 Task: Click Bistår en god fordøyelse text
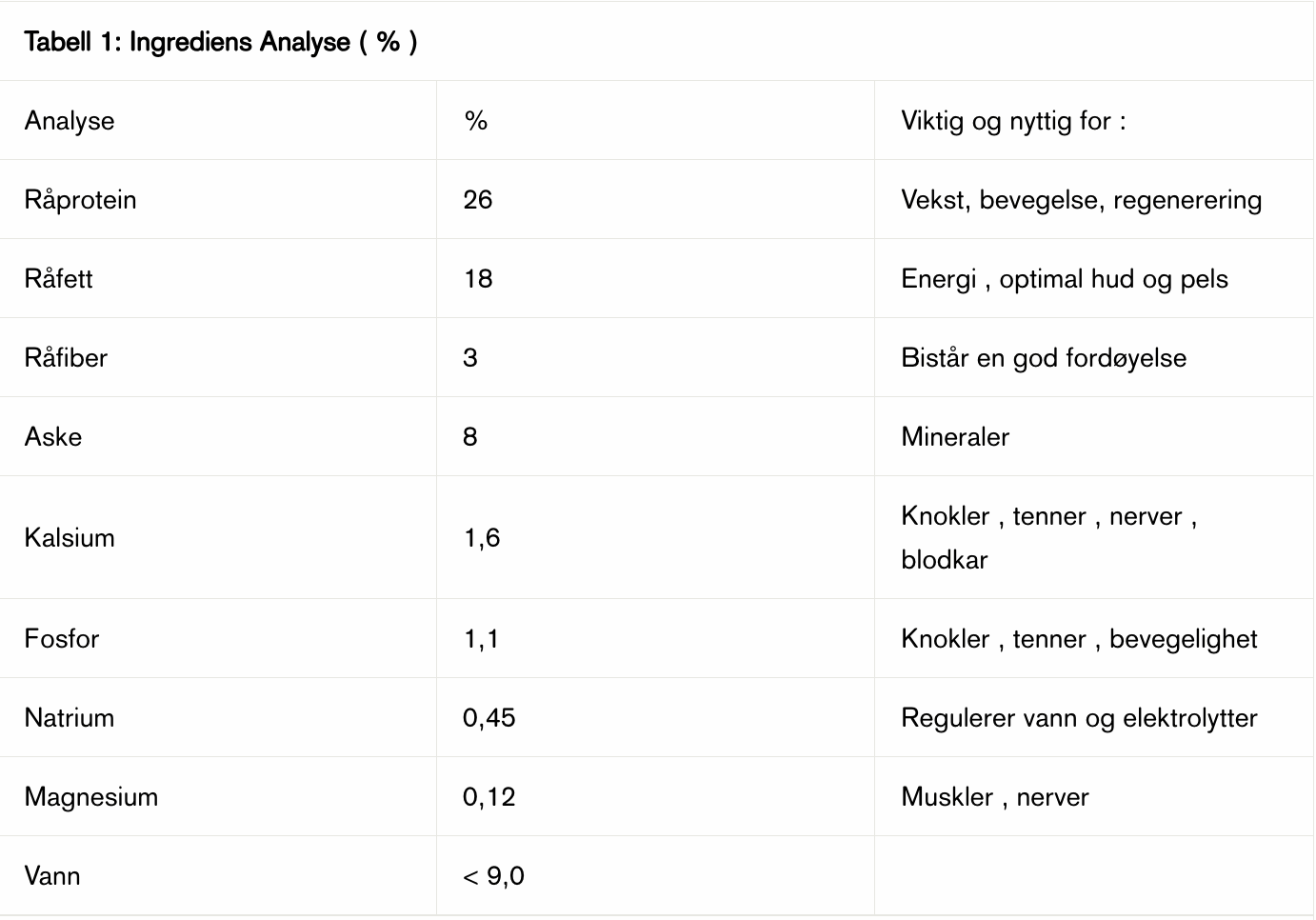pyautogui.click(x=1044, y=358)
